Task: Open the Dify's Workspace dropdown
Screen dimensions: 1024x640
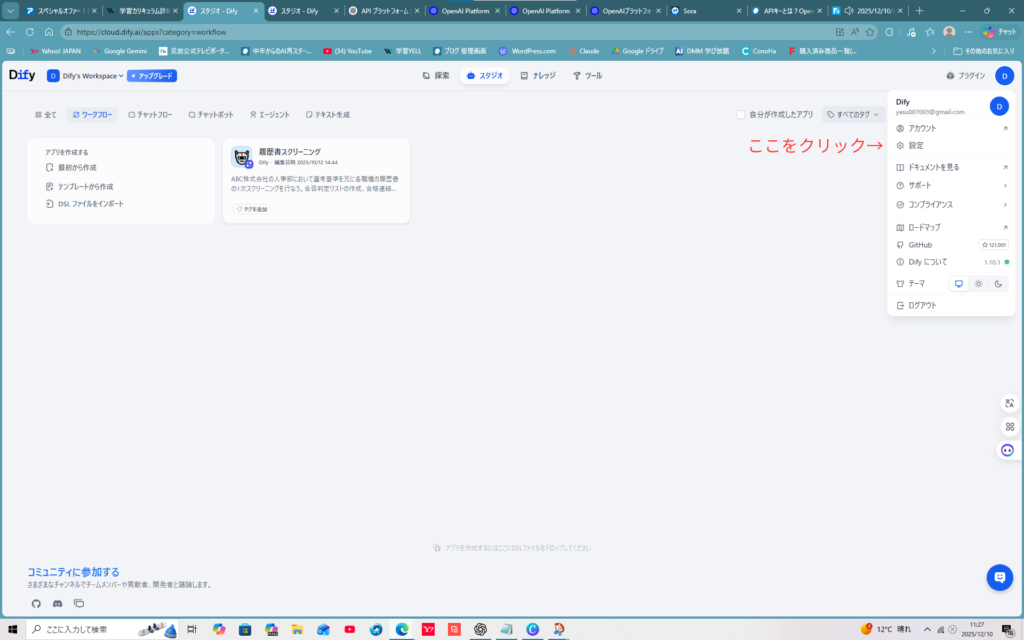Action: click(83, 75)
